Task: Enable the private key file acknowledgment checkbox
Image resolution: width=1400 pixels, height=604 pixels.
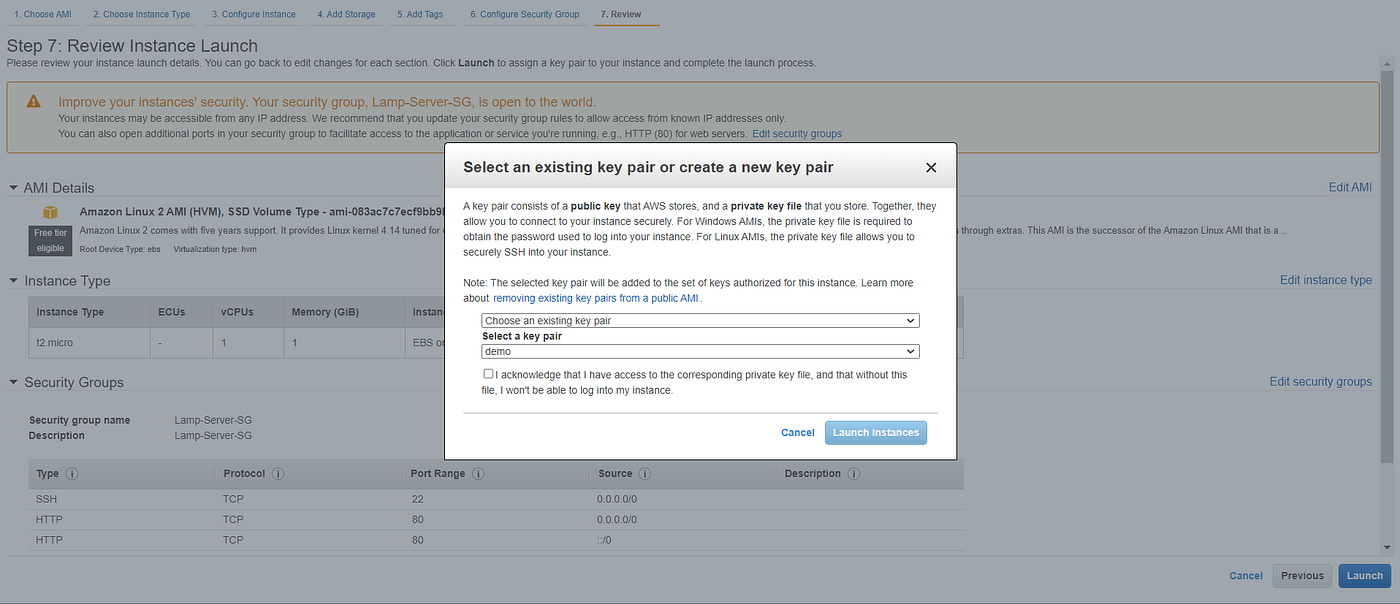Action: tap(488, 373)
